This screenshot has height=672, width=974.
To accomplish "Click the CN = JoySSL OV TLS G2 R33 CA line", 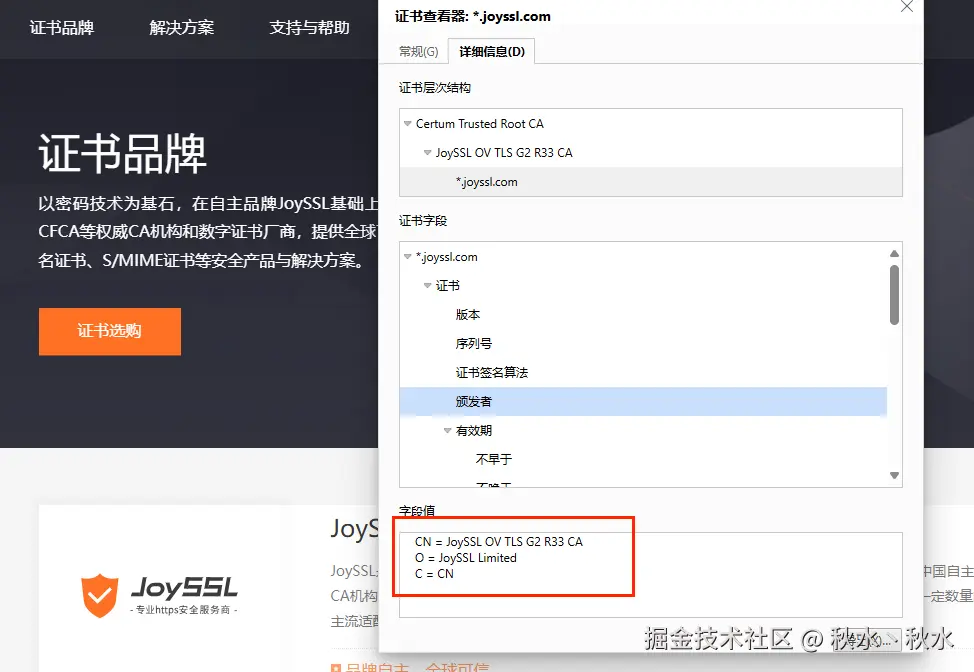I will [x=499, y=542].
